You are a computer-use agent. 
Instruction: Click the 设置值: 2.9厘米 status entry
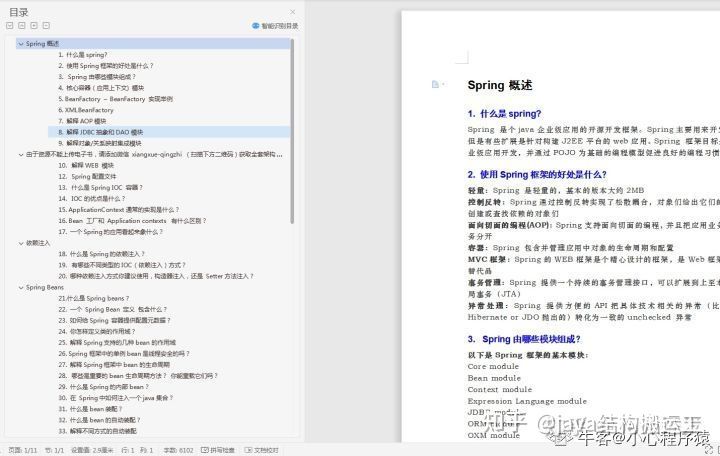(x=92, y=450)
